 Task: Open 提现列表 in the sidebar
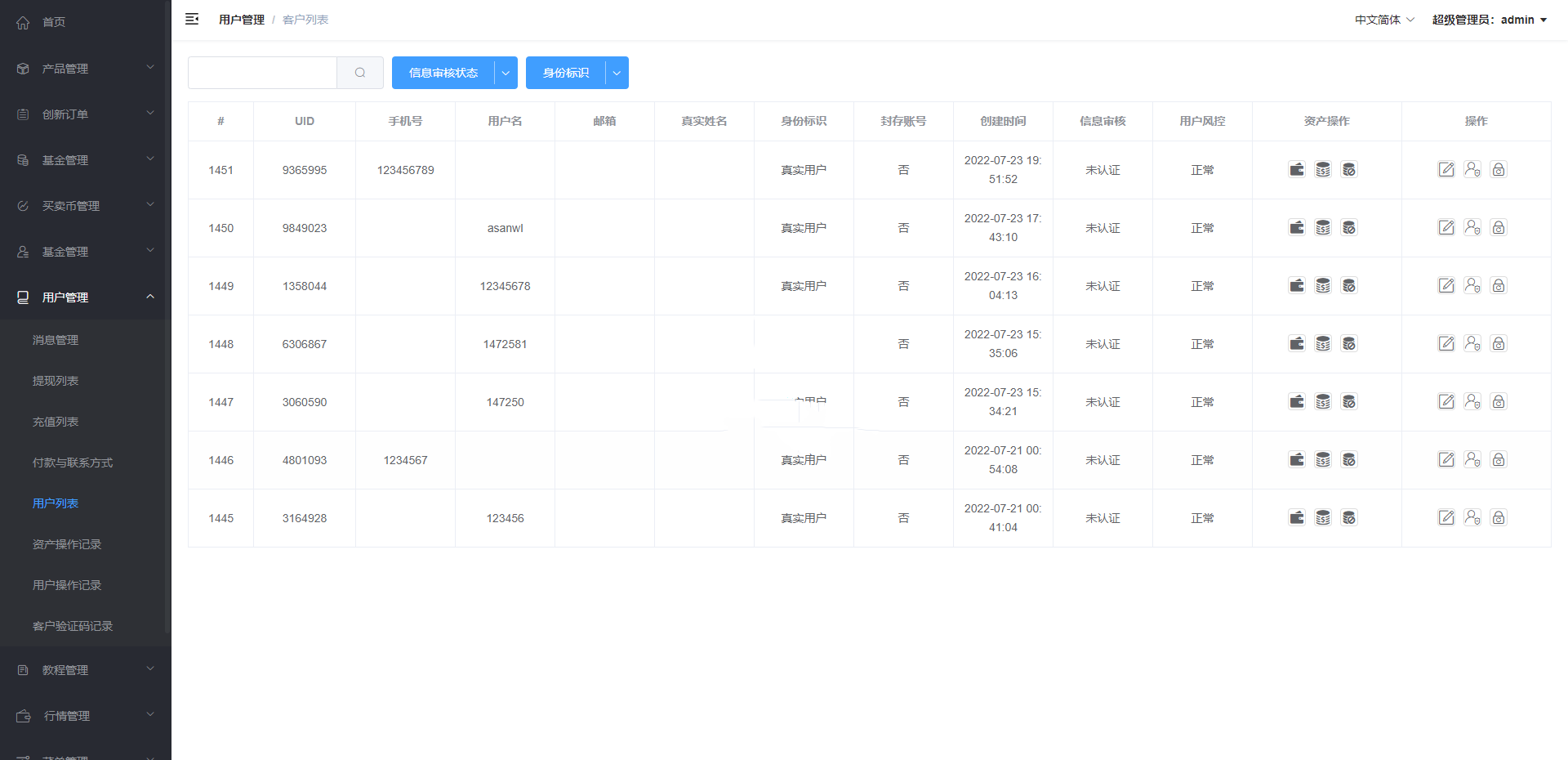[56, 381]
